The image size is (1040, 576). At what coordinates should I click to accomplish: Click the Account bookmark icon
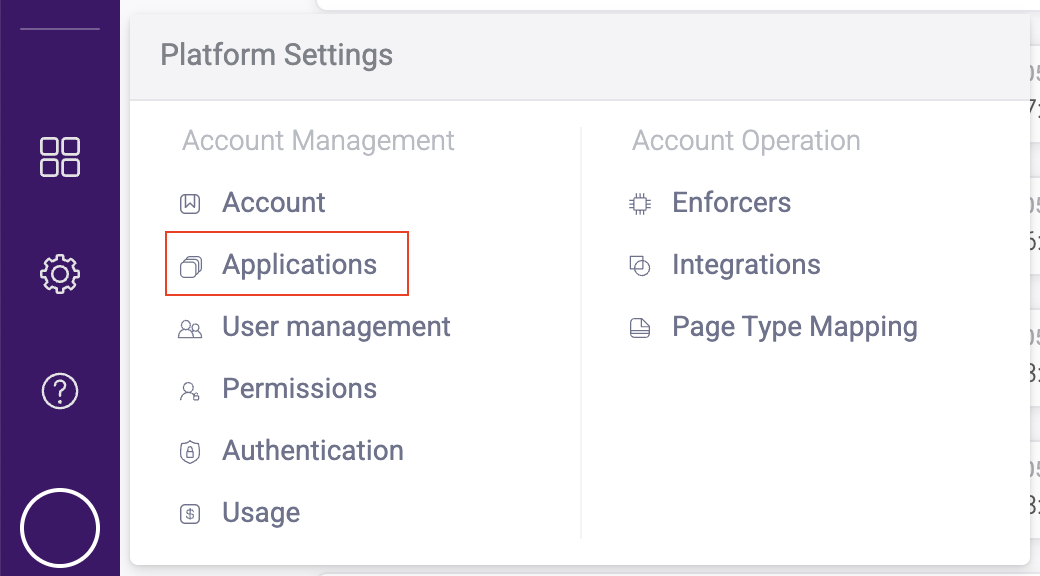coord(190,204)
